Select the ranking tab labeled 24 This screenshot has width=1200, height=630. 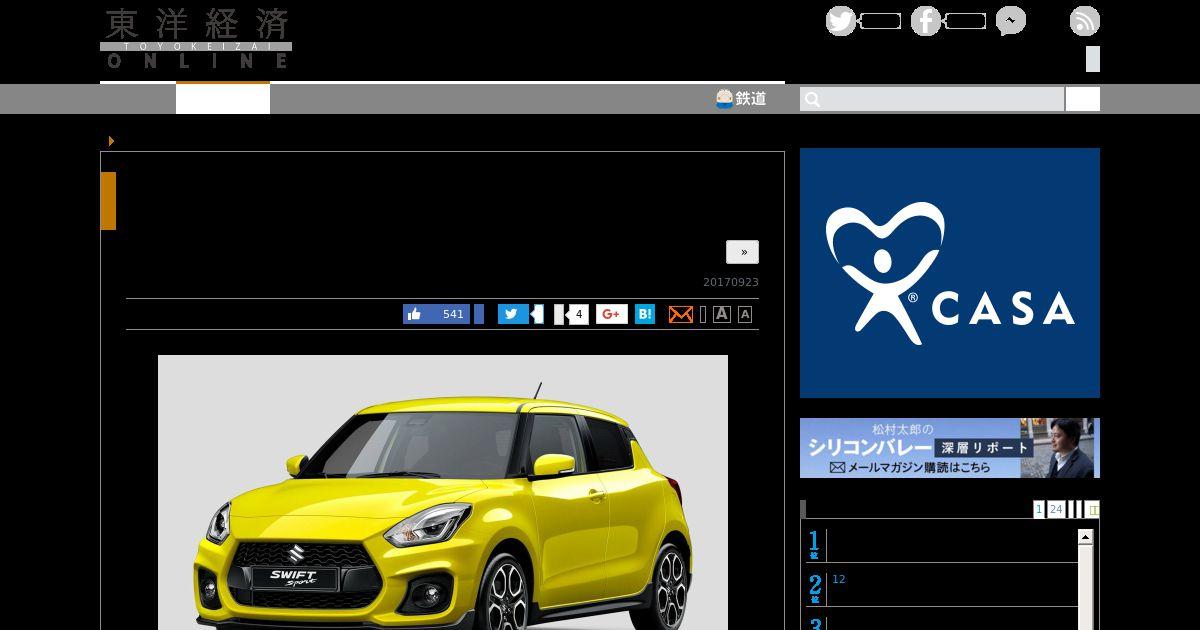coord(1056,509)
